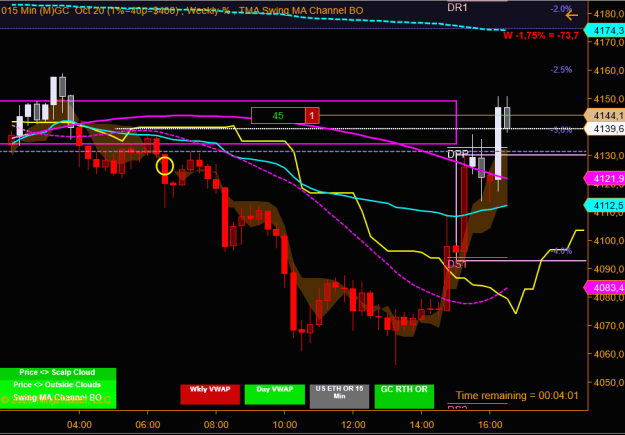Click the 4130,0 price axis label
Image resolution: width=625 pixels, height=435 pixels.
click(x=609, y=155)
